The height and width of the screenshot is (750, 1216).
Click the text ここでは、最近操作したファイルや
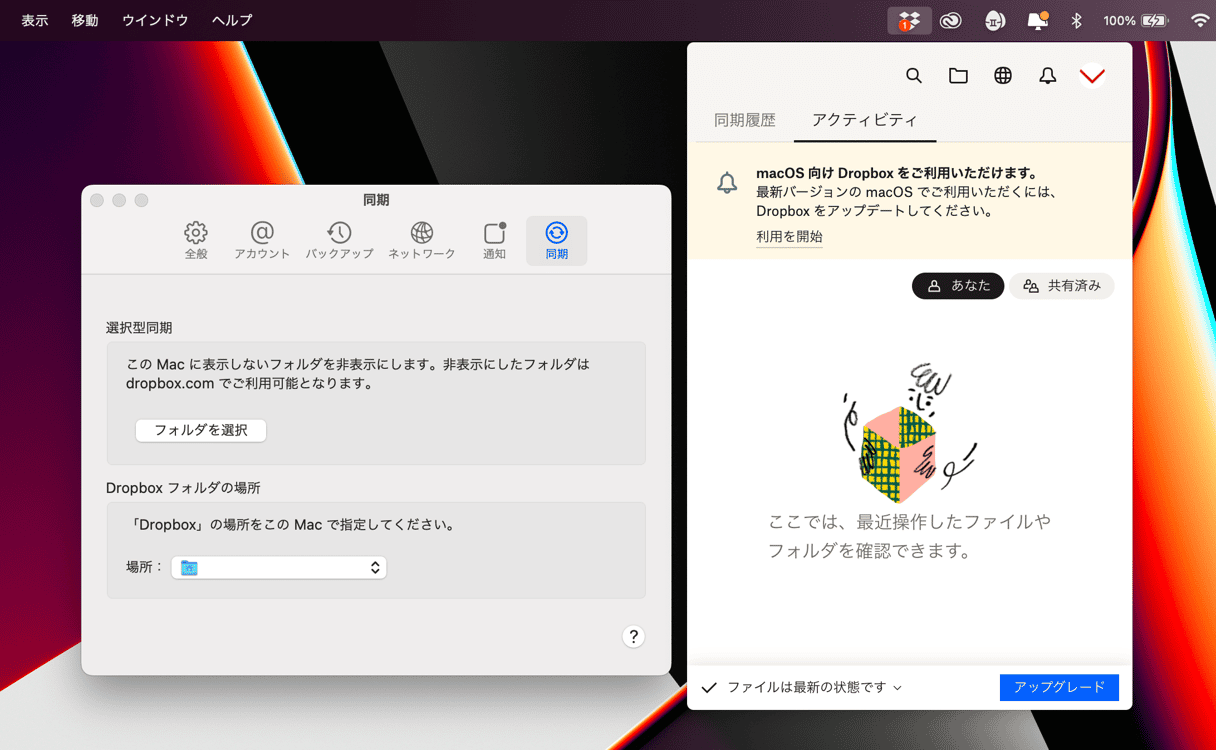pyautogui.click(x=909, y=522)
